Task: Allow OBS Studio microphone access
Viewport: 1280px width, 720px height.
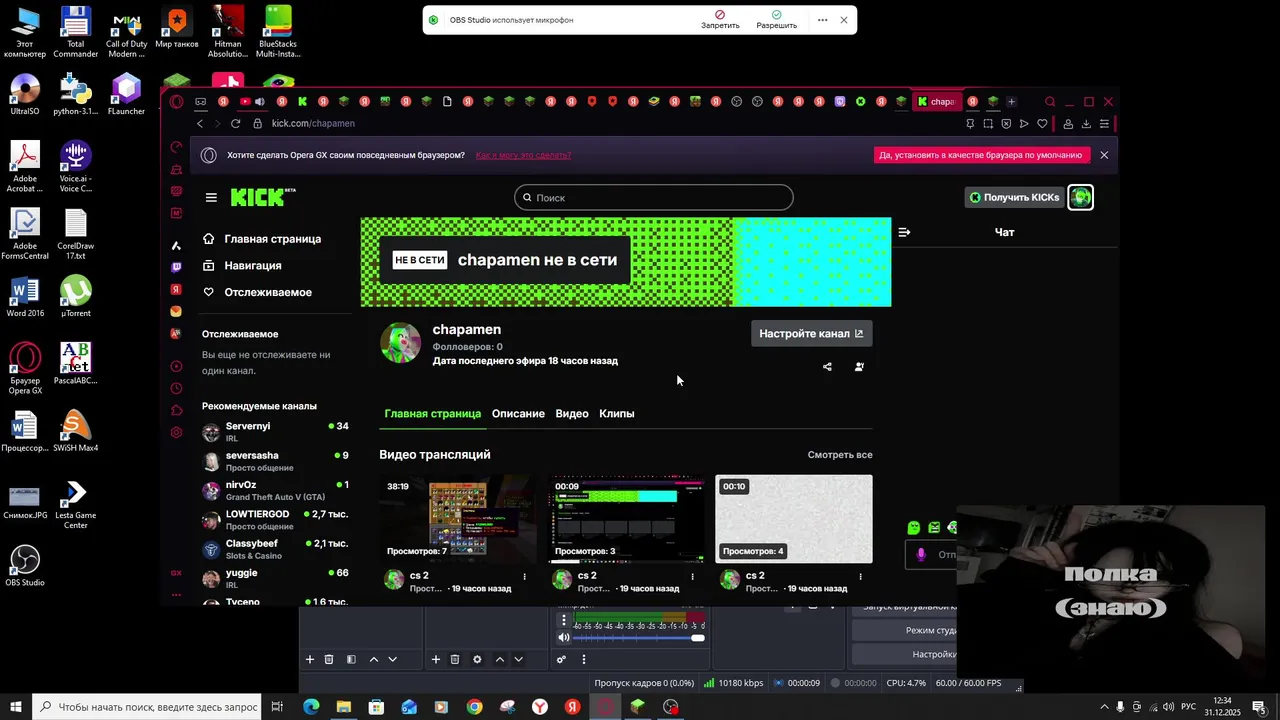Action: click(777, 20)
